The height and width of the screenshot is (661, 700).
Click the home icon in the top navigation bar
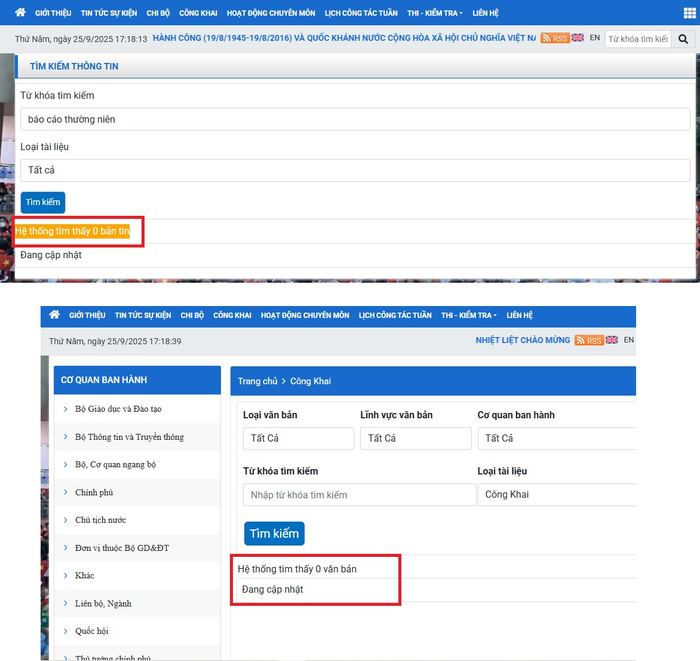20,13
